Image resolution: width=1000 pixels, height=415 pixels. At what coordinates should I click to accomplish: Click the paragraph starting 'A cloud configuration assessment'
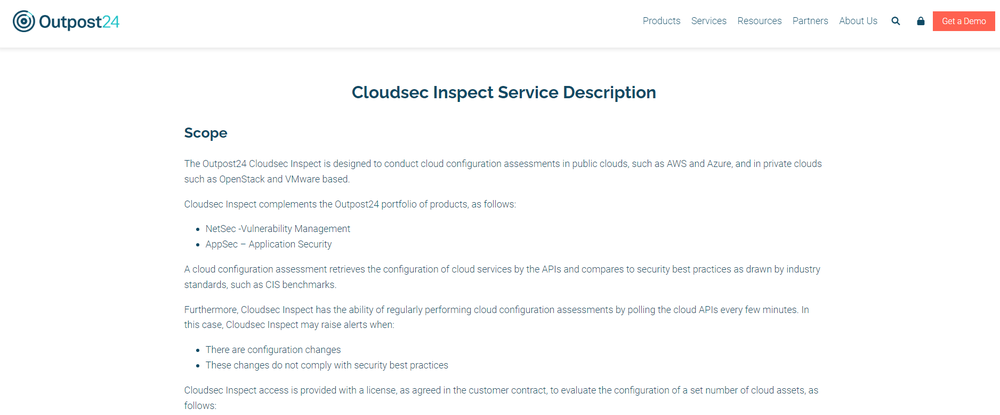pyautogui.click(x=502, y=277)
